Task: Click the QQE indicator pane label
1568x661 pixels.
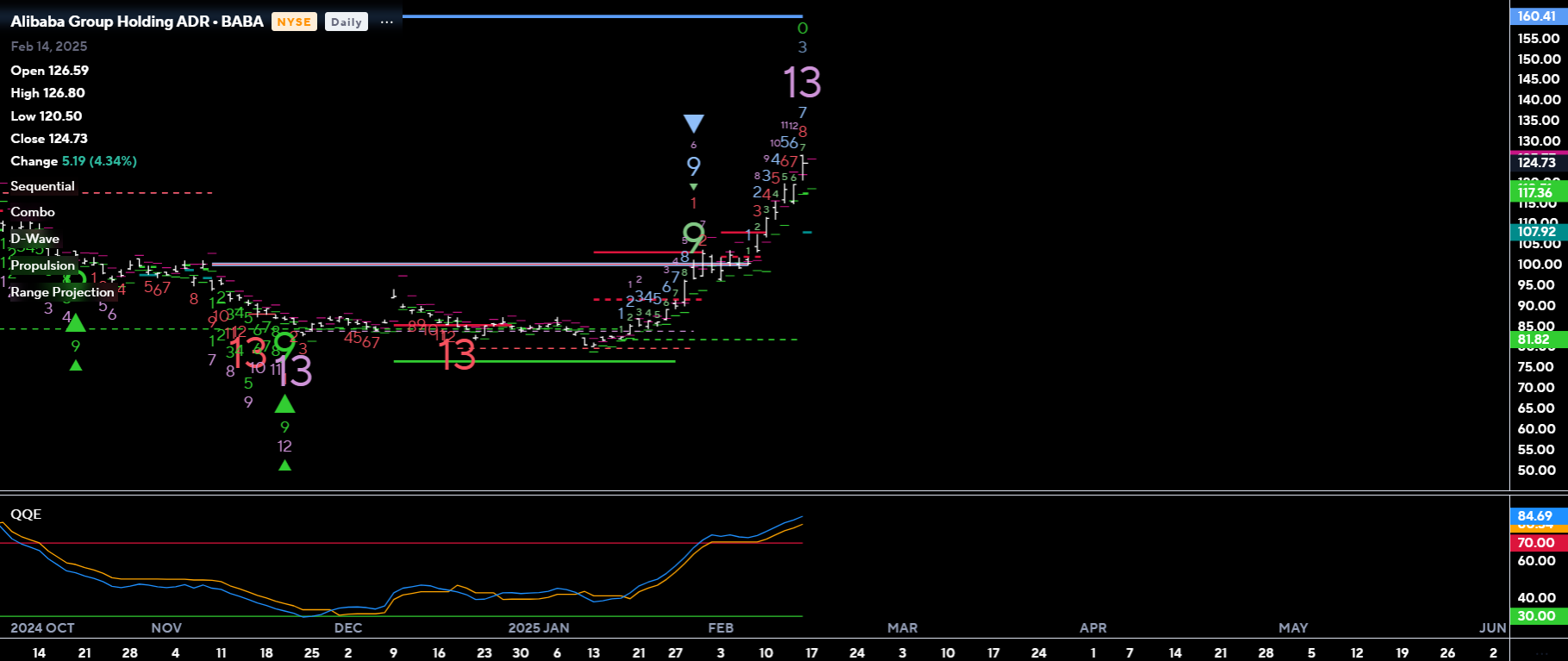Action: click(26, 514)
